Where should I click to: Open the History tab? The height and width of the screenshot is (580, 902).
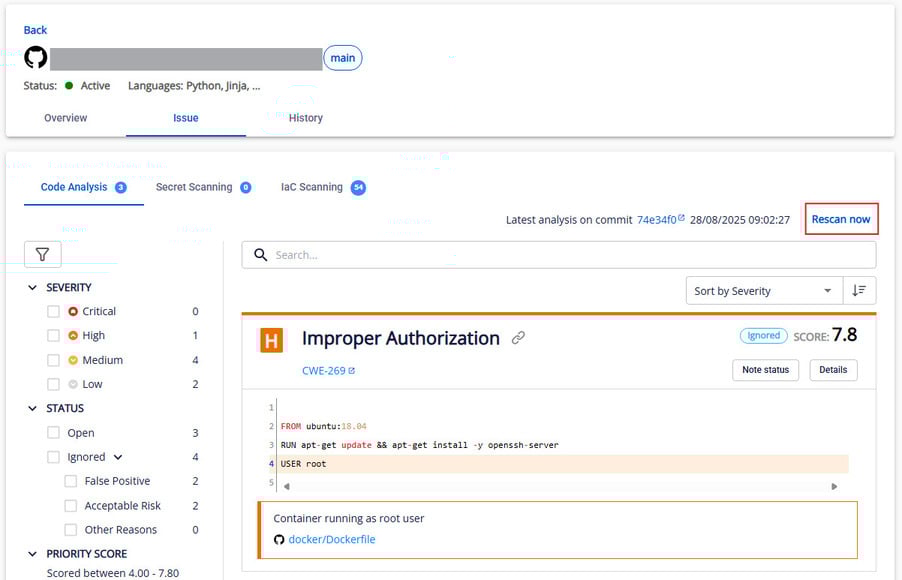305,118
